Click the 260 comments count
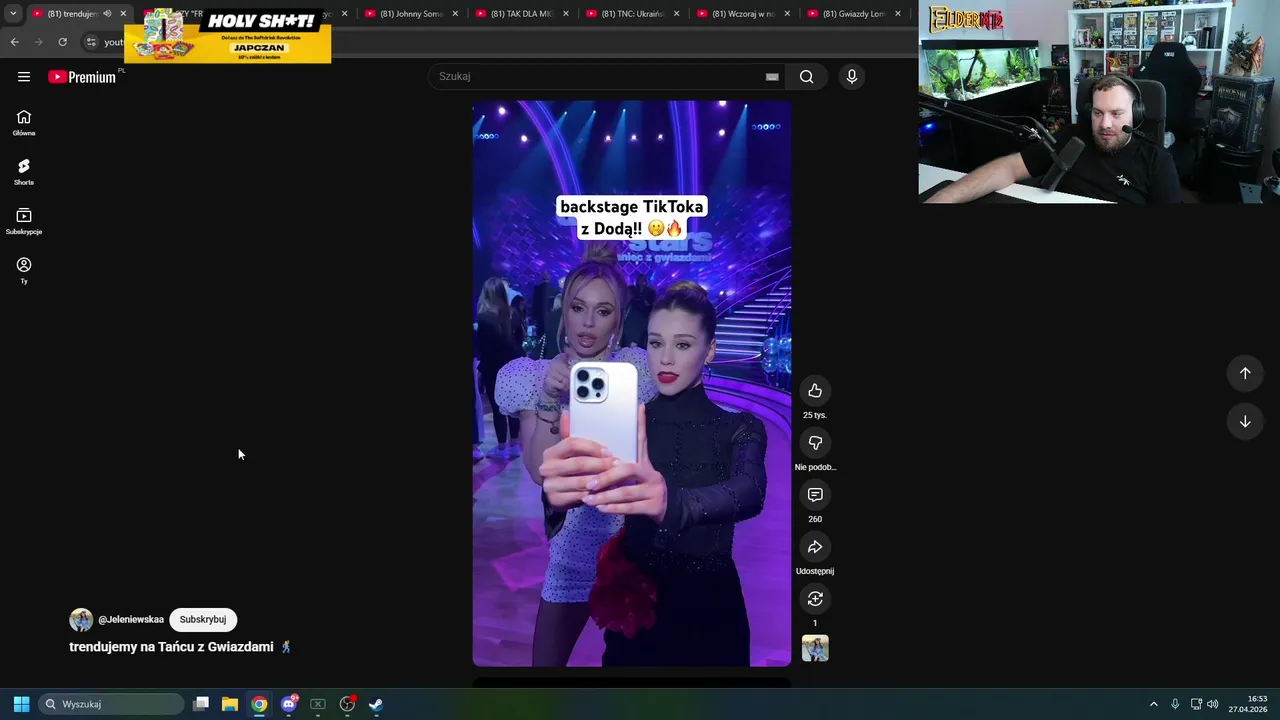Image resolution: width=1280 pixels, height=720 pixels. point(815,519)
